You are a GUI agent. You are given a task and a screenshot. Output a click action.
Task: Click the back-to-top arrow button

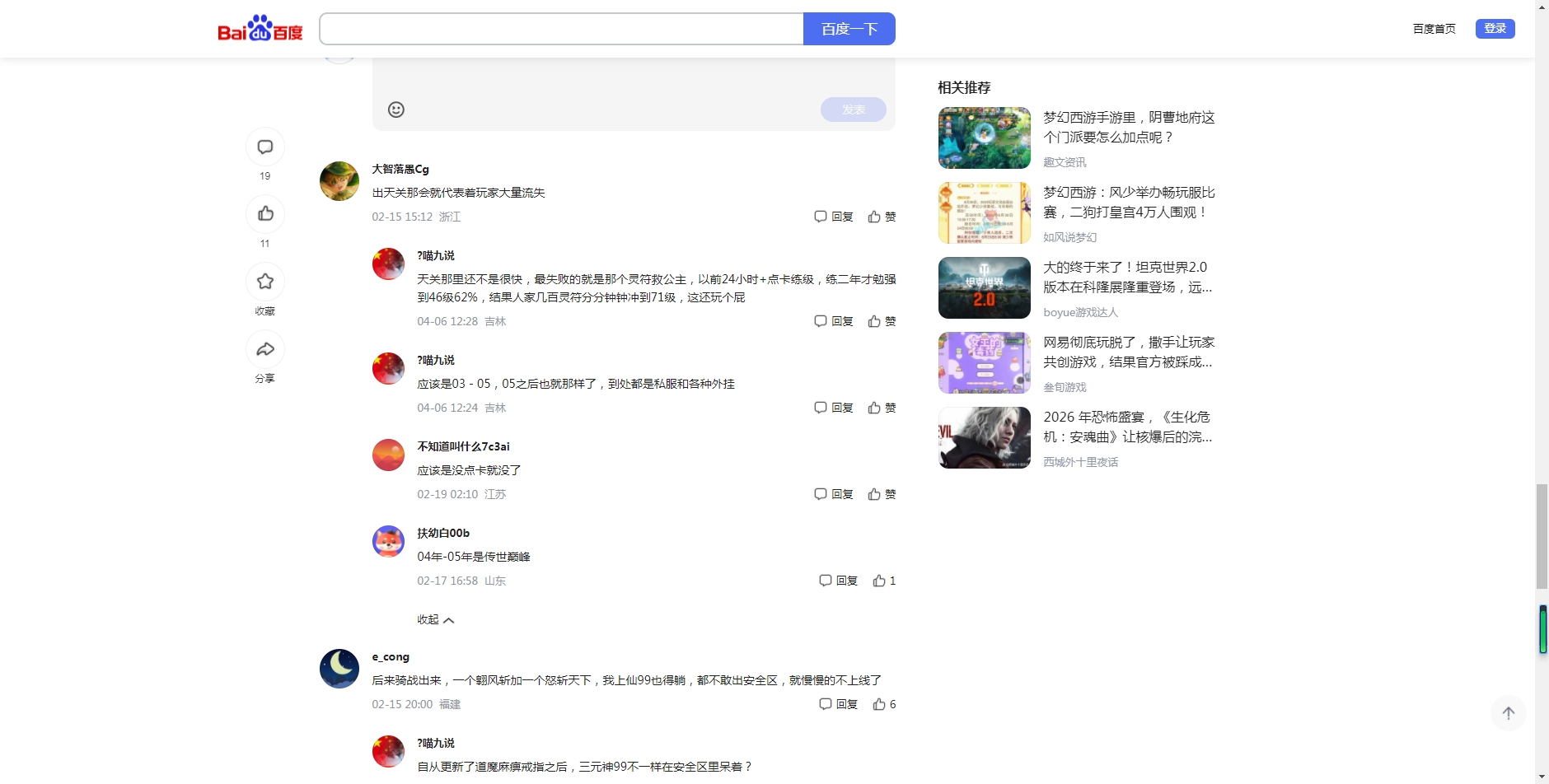[x=1508, y=713]
